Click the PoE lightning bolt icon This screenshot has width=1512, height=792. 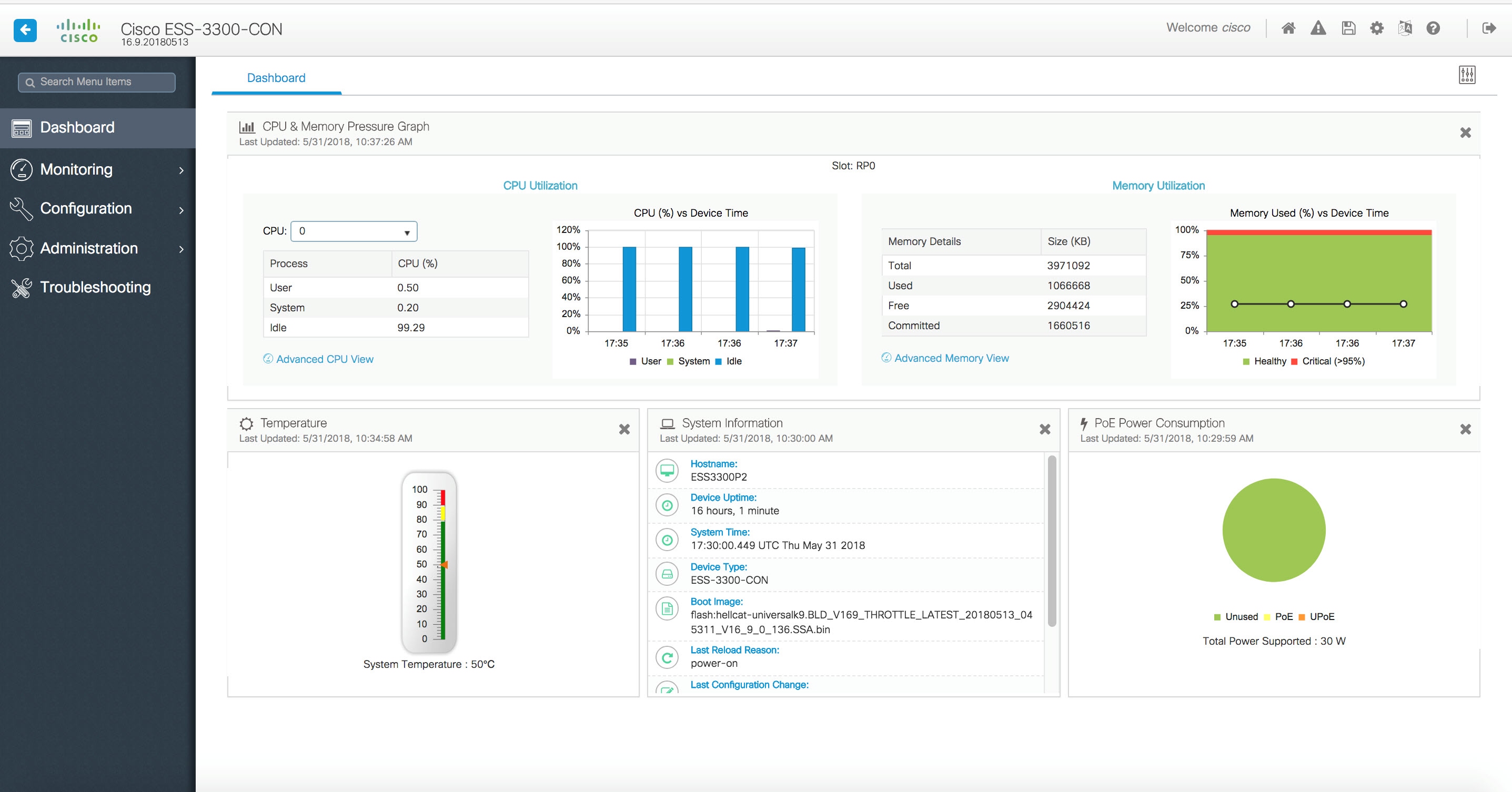pyautogui.click(x=1084, y=423)
